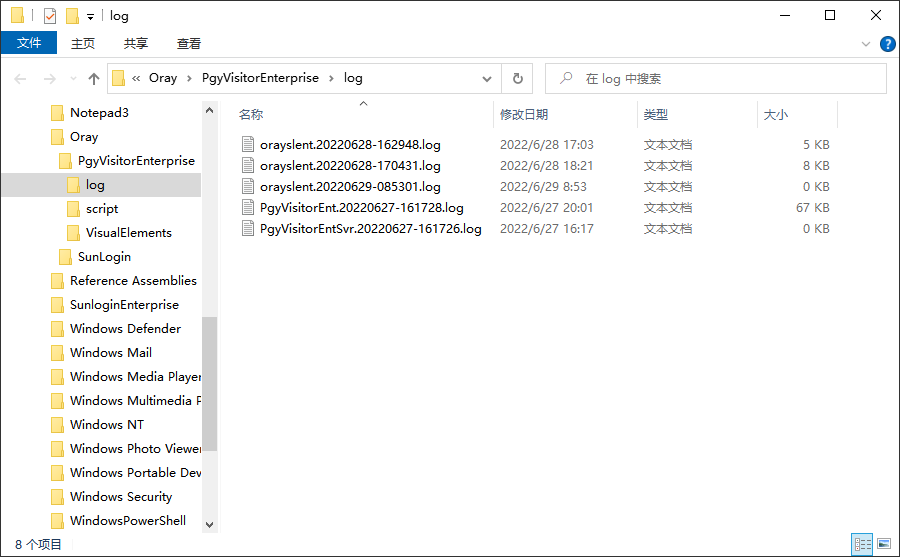Select the Windows Mail folder
900x557 pixels.
point(111,353)
